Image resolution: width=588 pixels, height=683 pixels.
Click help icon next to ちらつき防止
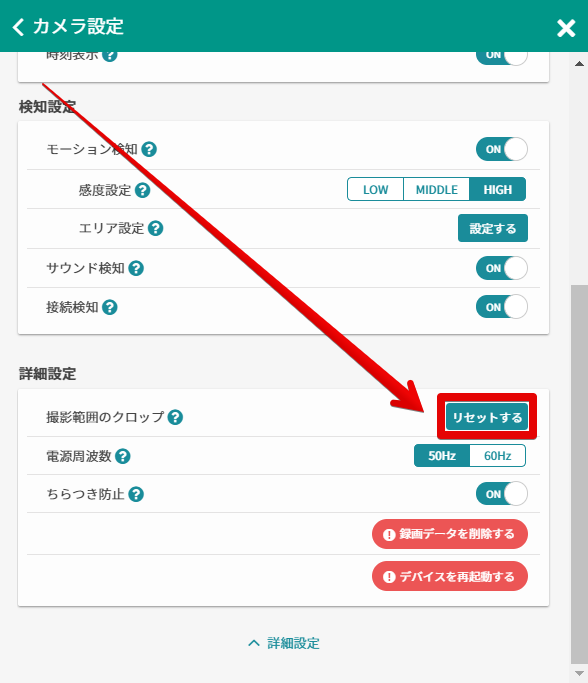pos(136,494)
